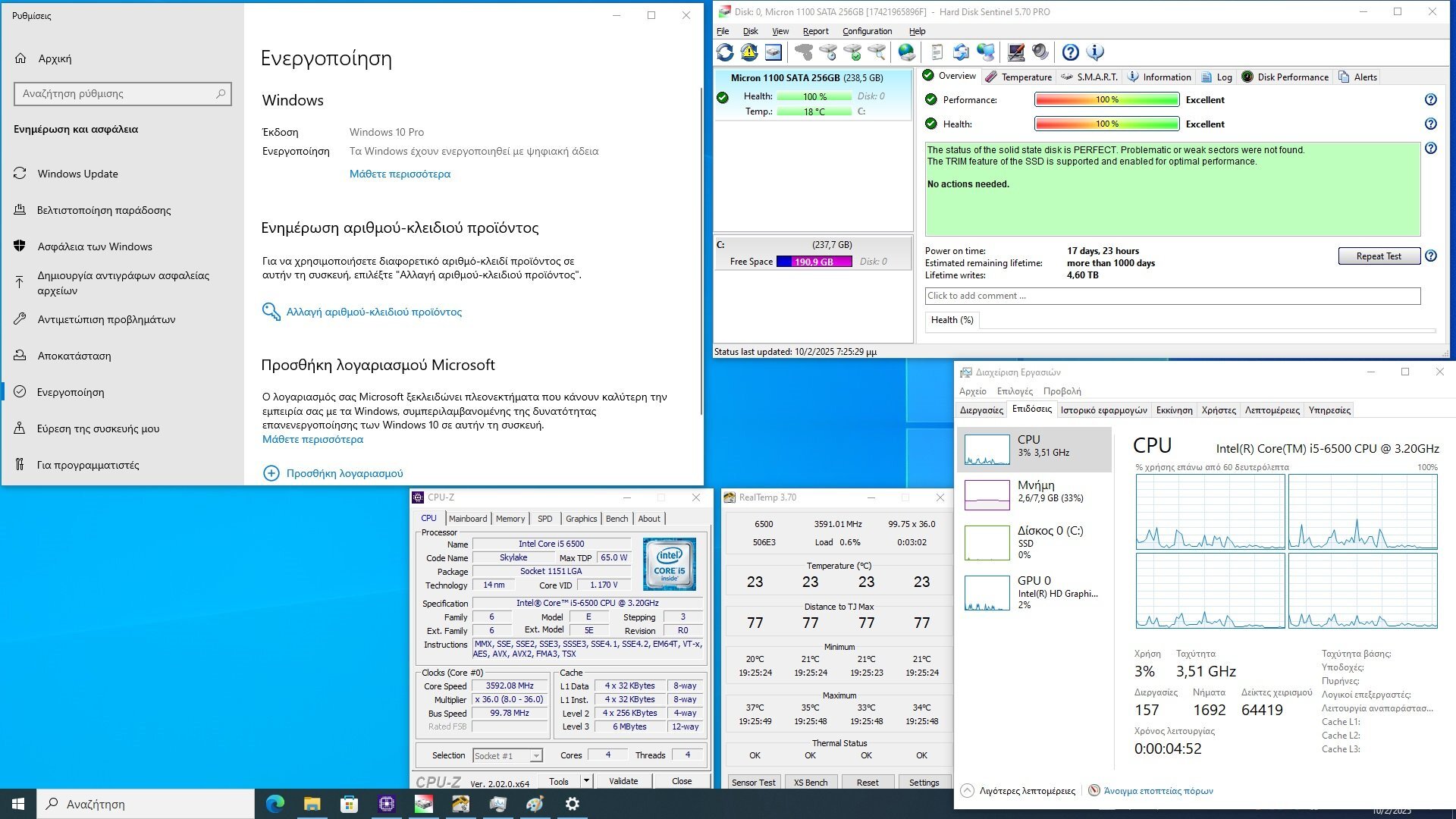
Task: Click Sensor Test button in RealTemp
Action: pyautogui.click(x=754, y=783)
